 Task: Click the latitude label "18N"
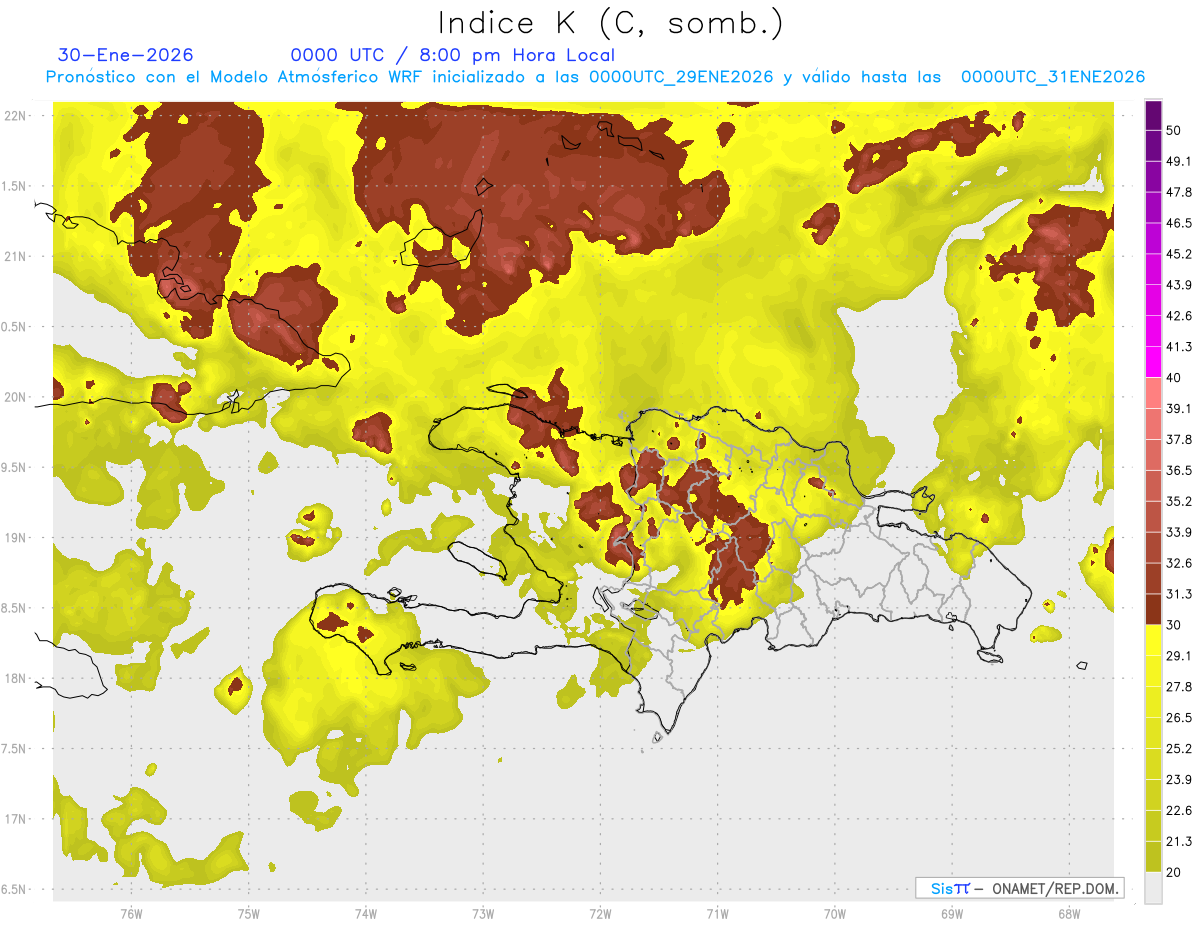tap(15, 678)
